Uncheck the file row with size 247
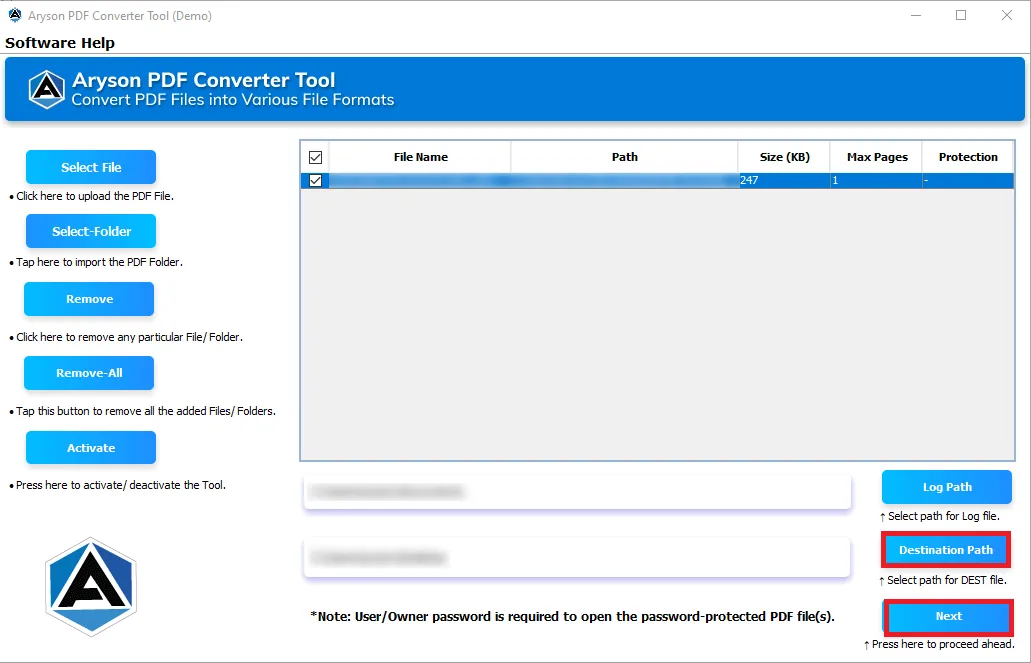This screenshot has width=1031, height=663. point(315,180)
